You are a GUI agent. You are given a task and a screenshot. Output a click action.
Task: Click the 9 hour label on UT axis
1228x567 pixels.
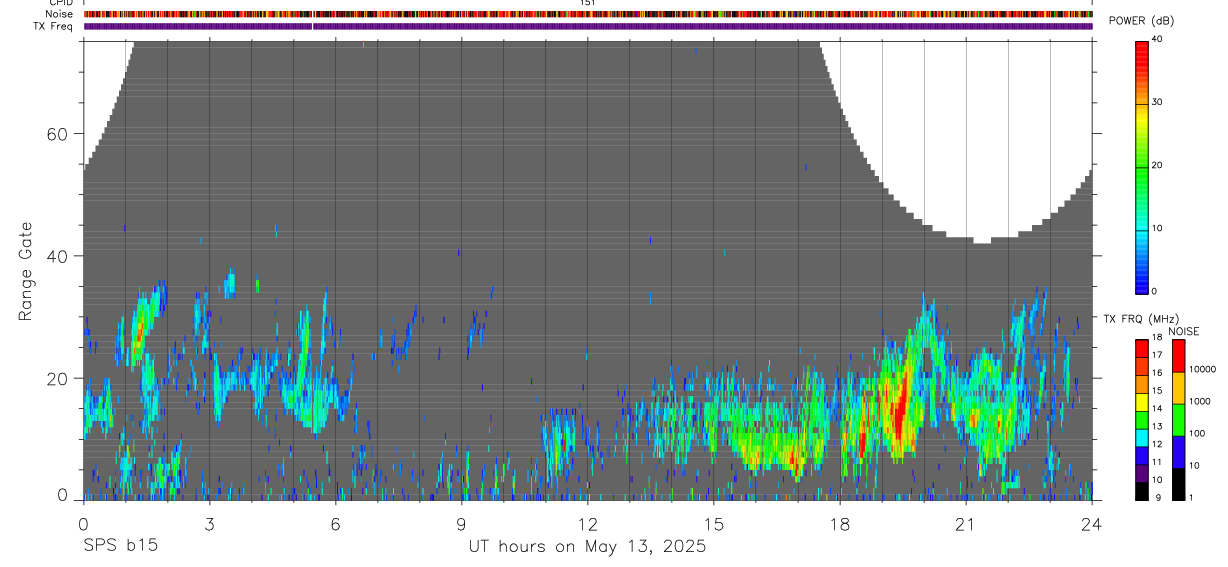pos(462,523)
